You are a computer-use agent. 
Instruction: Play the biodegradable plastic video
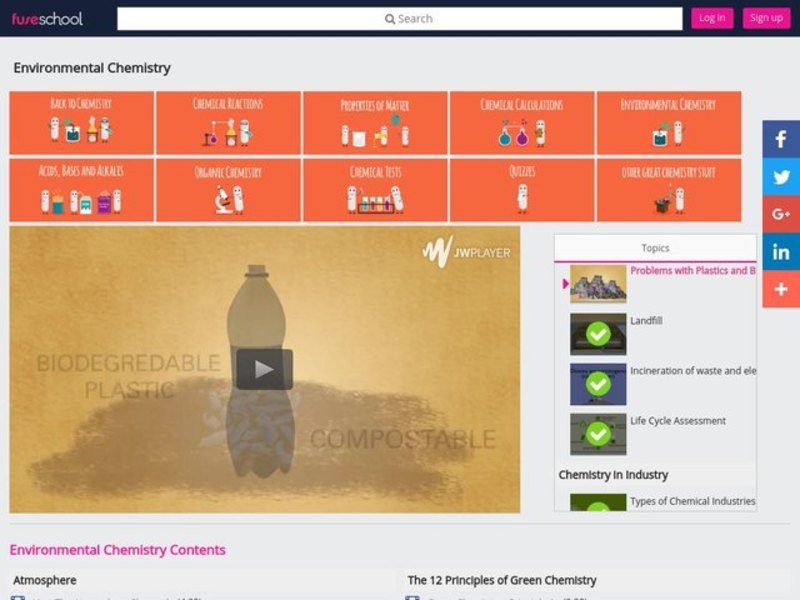264,369
